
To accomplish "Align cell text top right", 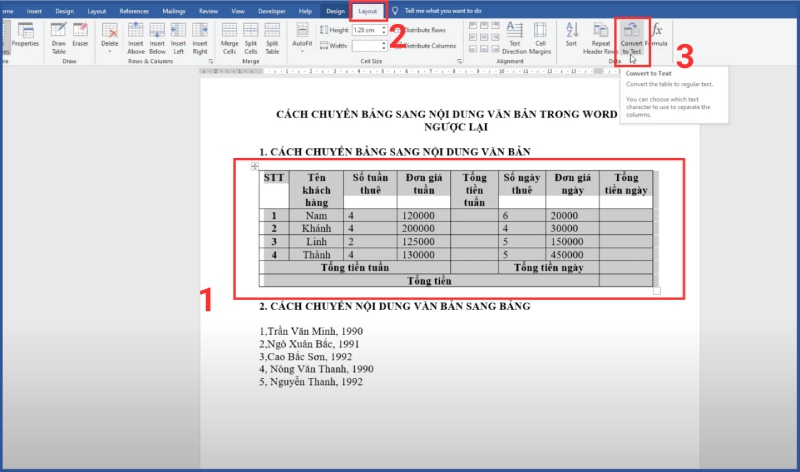I will click(495, 26).
